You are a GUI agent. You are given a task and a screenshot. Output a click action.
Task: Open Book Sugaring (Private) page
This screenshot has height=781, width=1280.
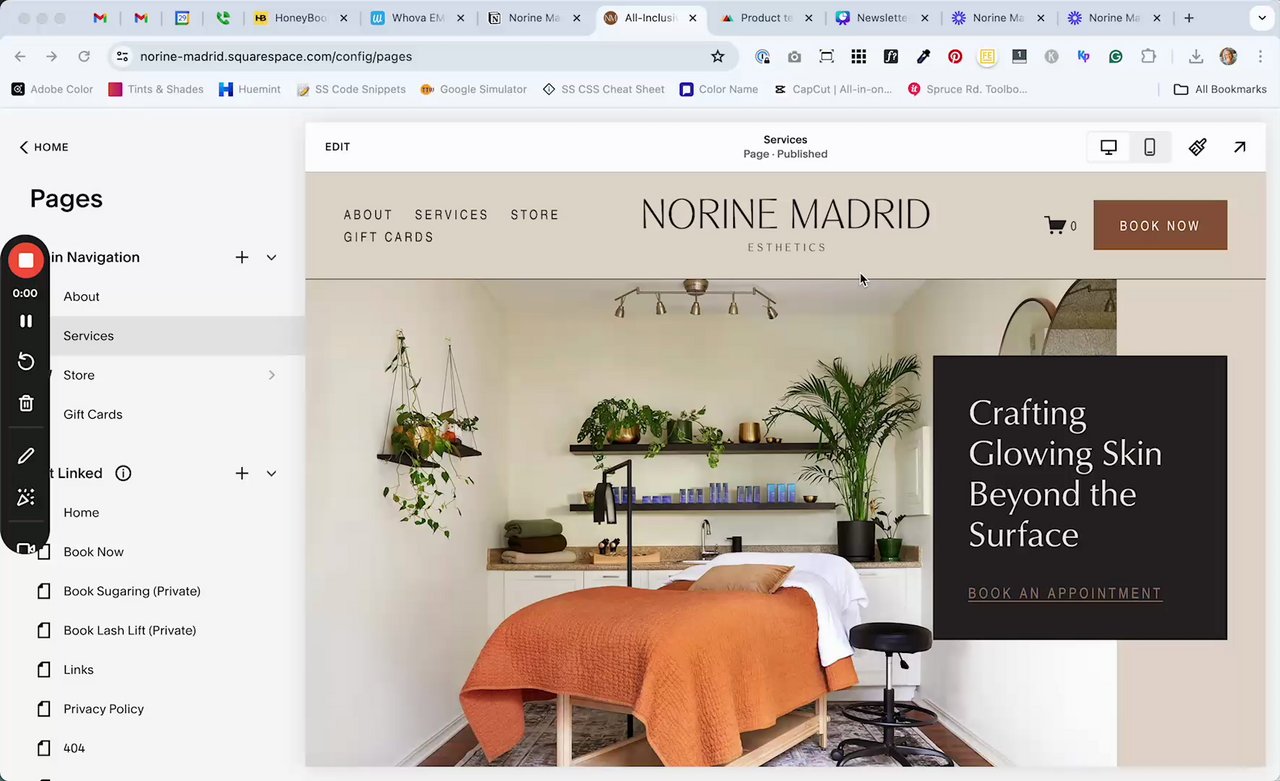coord(132,591)
